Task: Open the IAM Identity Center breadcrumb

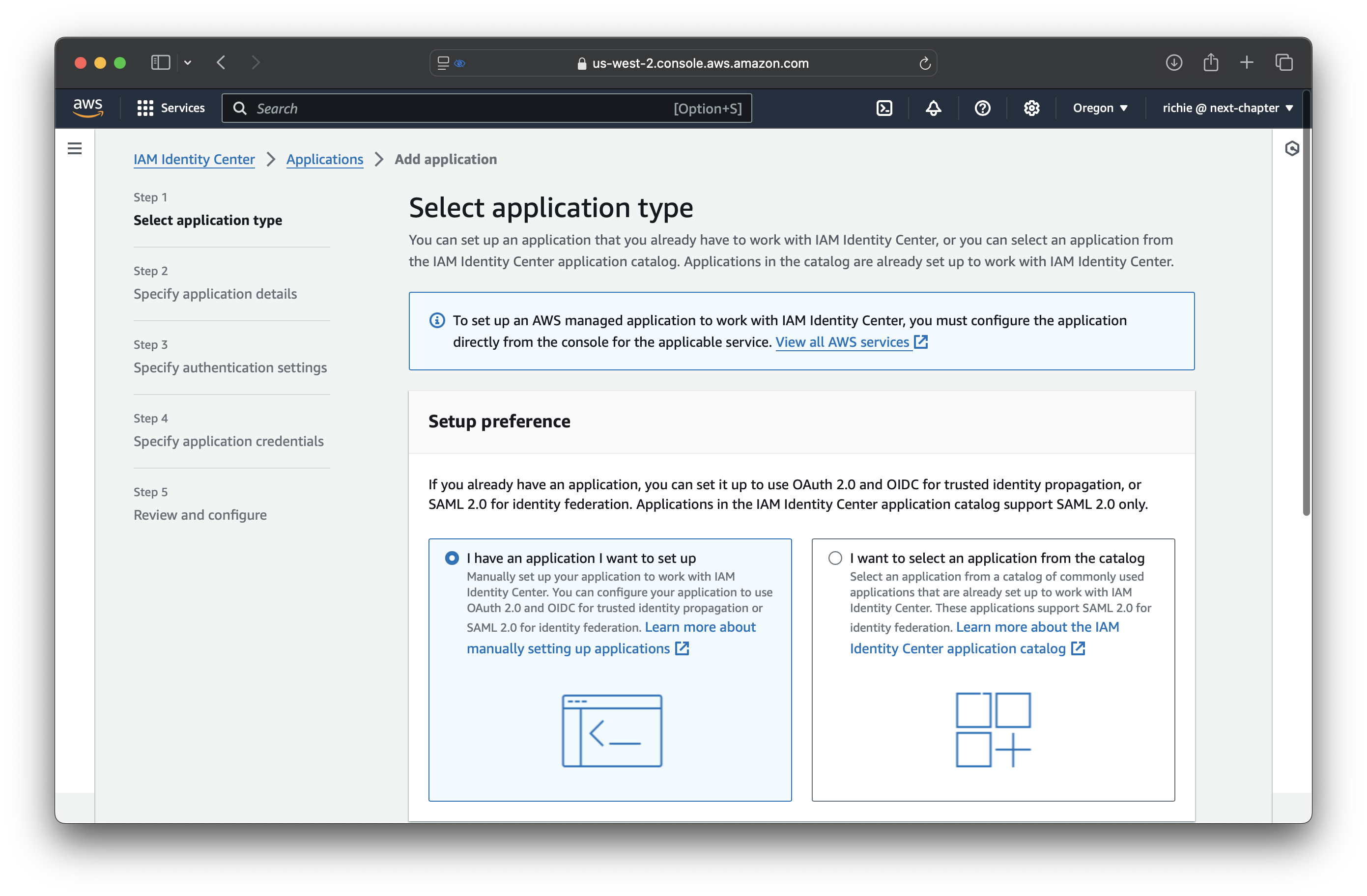Action: click(194, 159)
